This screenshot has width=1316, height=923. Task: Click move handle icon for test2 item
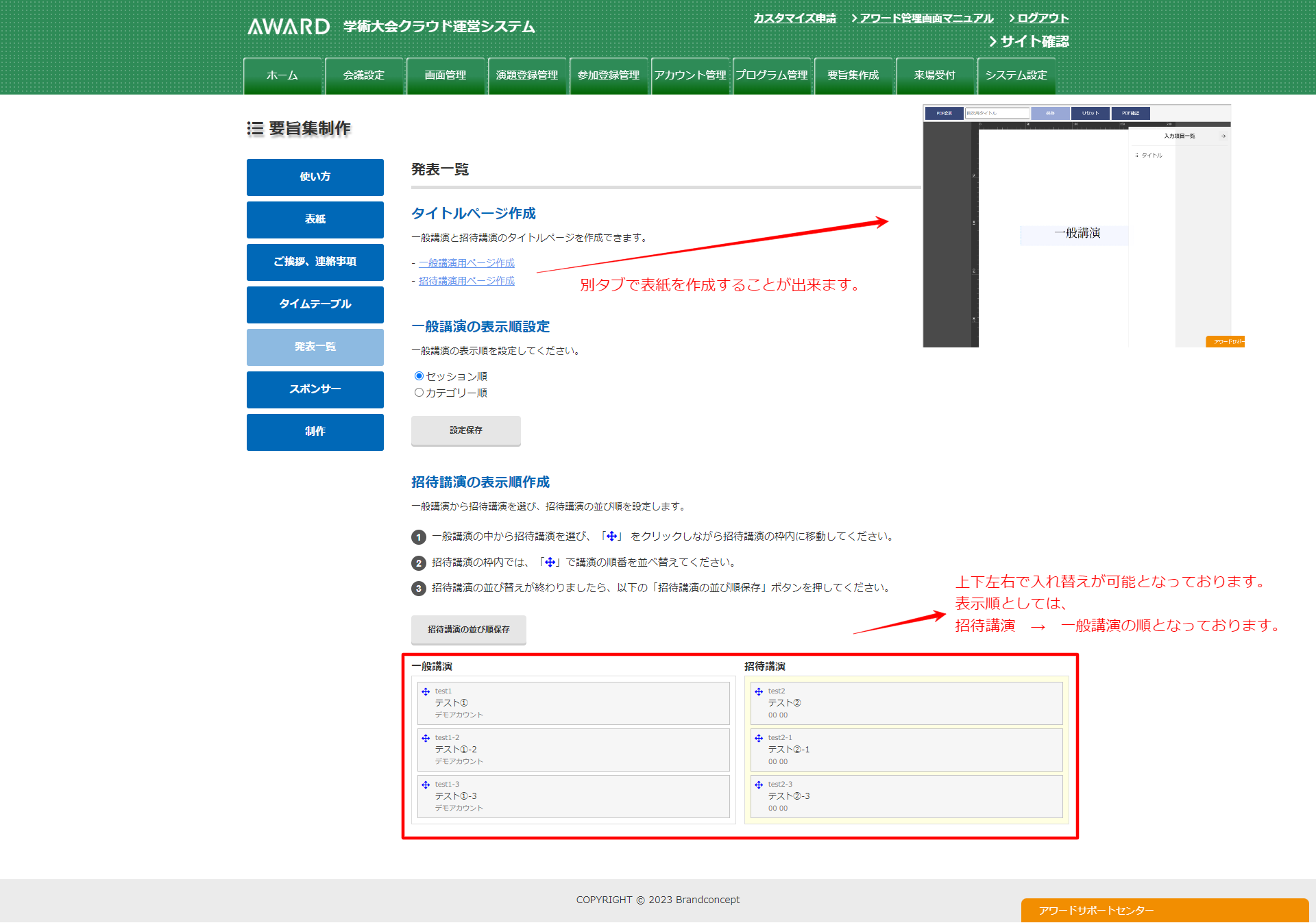click(x=759, y=691)
